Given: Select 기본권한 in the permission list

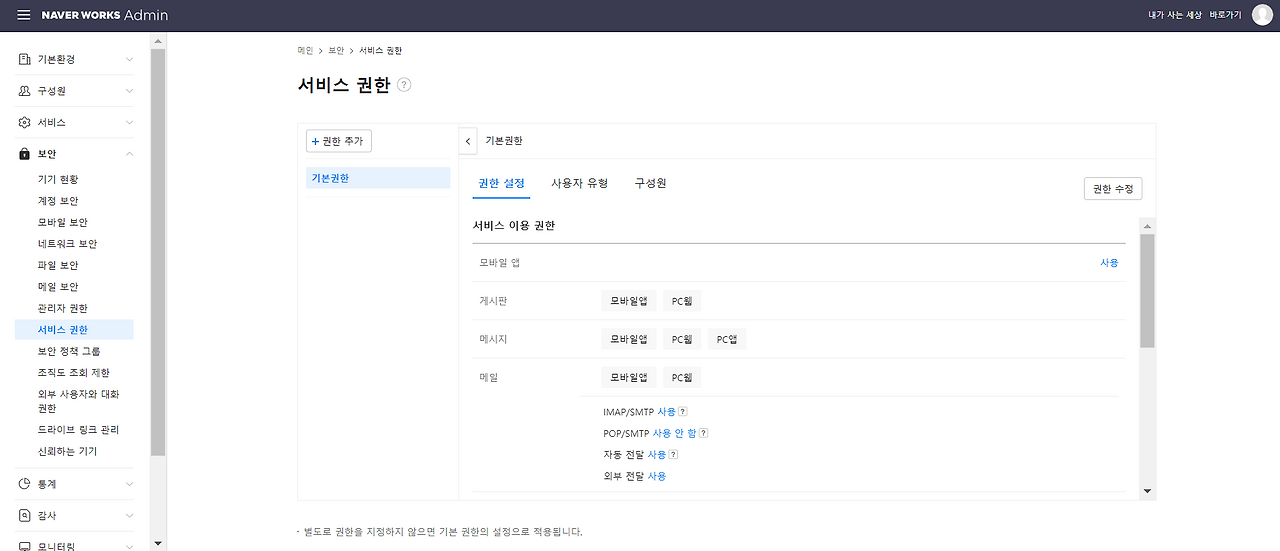Looking at the screenshot, I should tap(378, 178).
